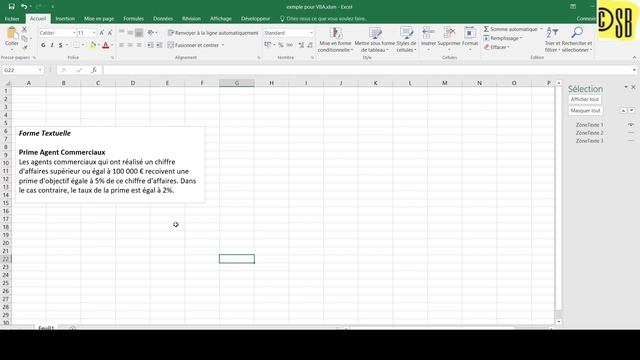
Task: Align text left in the cell
Action: pos(121,45)
